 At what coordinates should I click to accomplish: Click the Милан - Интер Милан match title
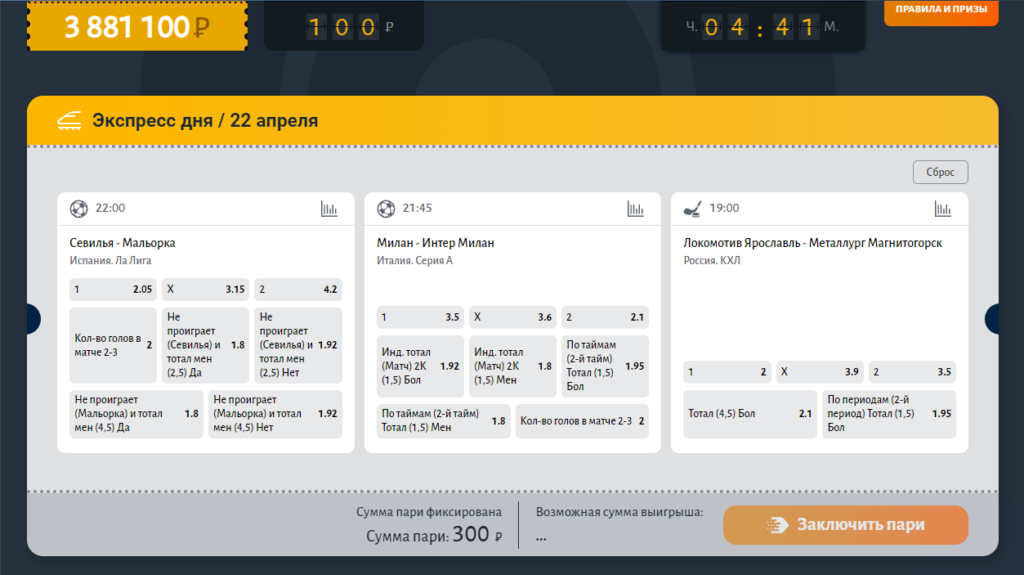coord(435,242)
